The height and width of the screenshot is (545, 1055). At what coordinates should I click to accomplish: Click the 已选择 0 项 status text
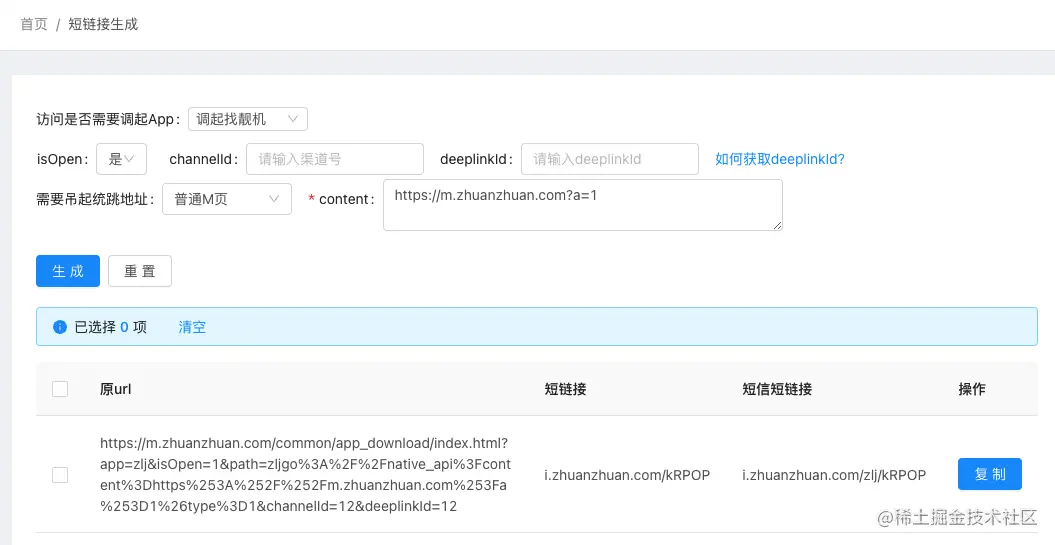click(110, 327)
